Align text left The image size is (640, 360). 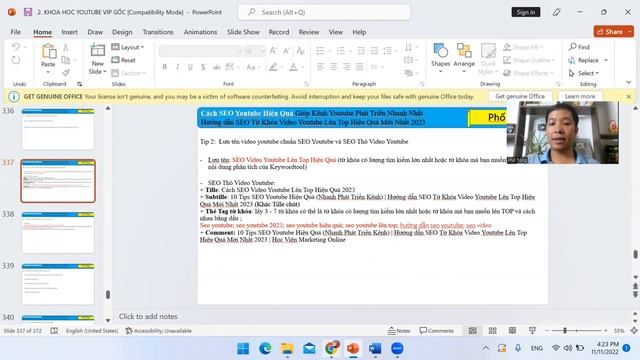(x=320, y=67)
